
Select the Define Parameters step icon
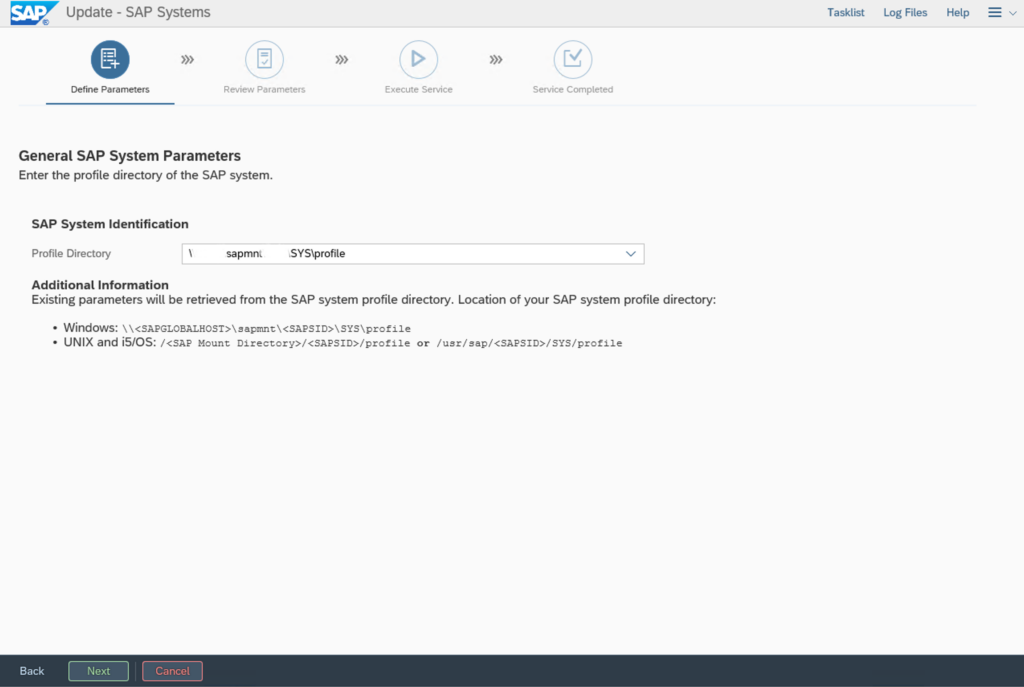pyautogui.click(x=110, y=59)
